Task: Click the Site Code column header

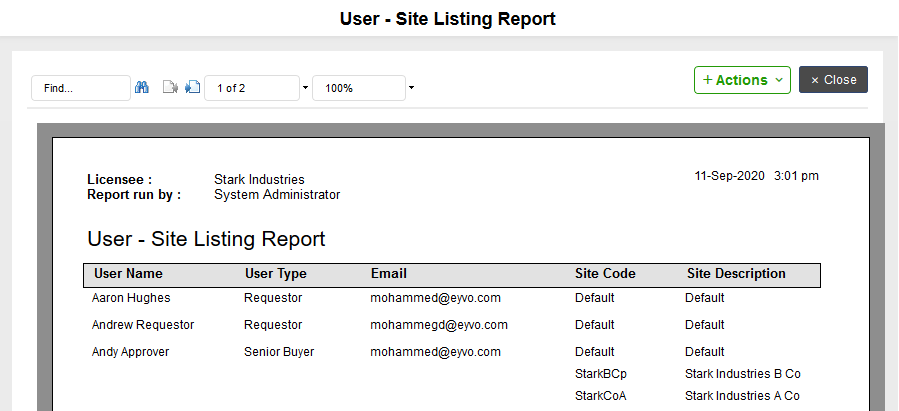Action: pos(605,273)
